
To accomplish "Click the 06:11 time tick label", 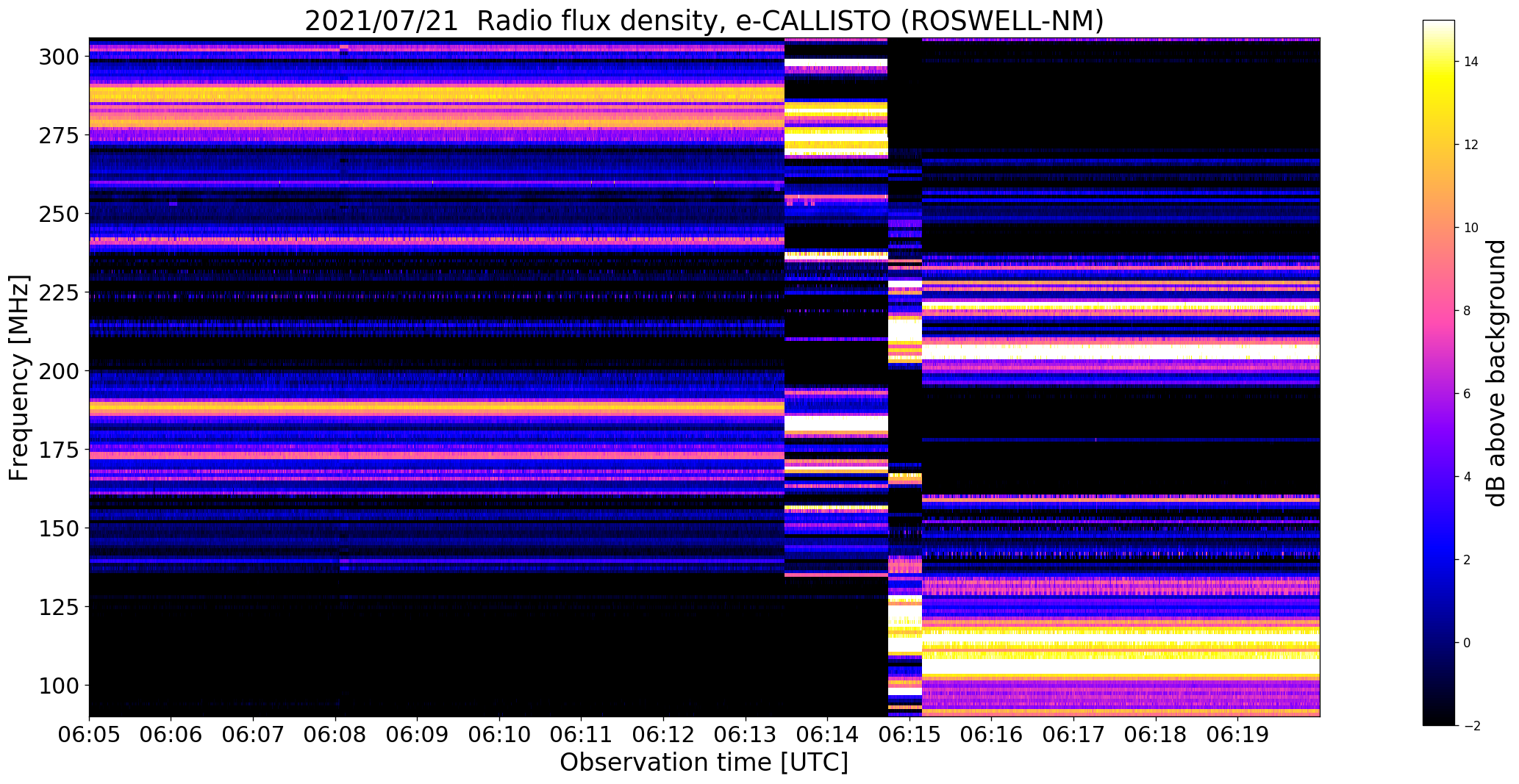I will click(x=582, y=735).
